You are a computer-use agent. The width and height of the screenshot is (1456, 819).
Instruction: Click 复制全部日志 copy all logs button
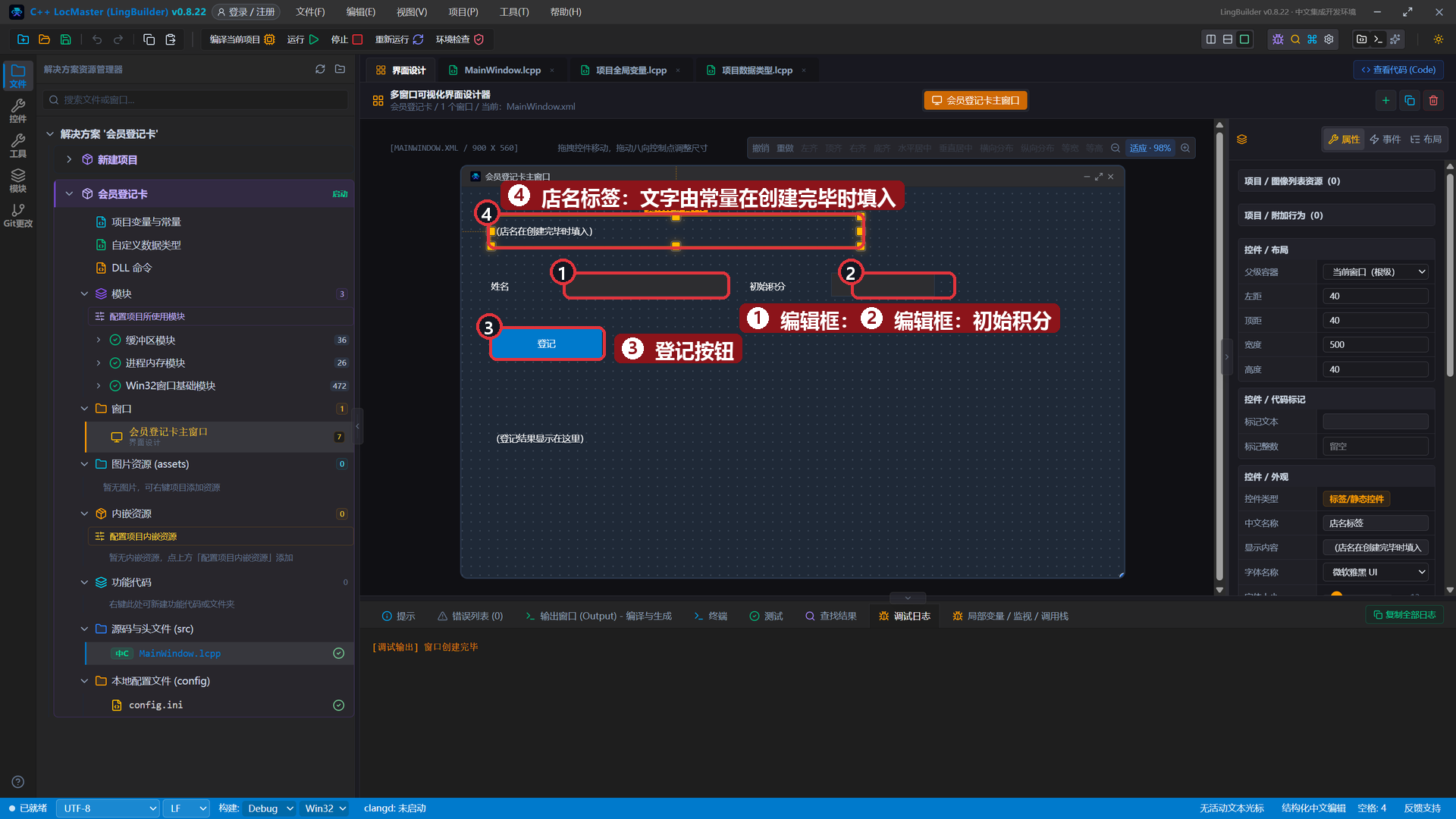coord(1404,615)
